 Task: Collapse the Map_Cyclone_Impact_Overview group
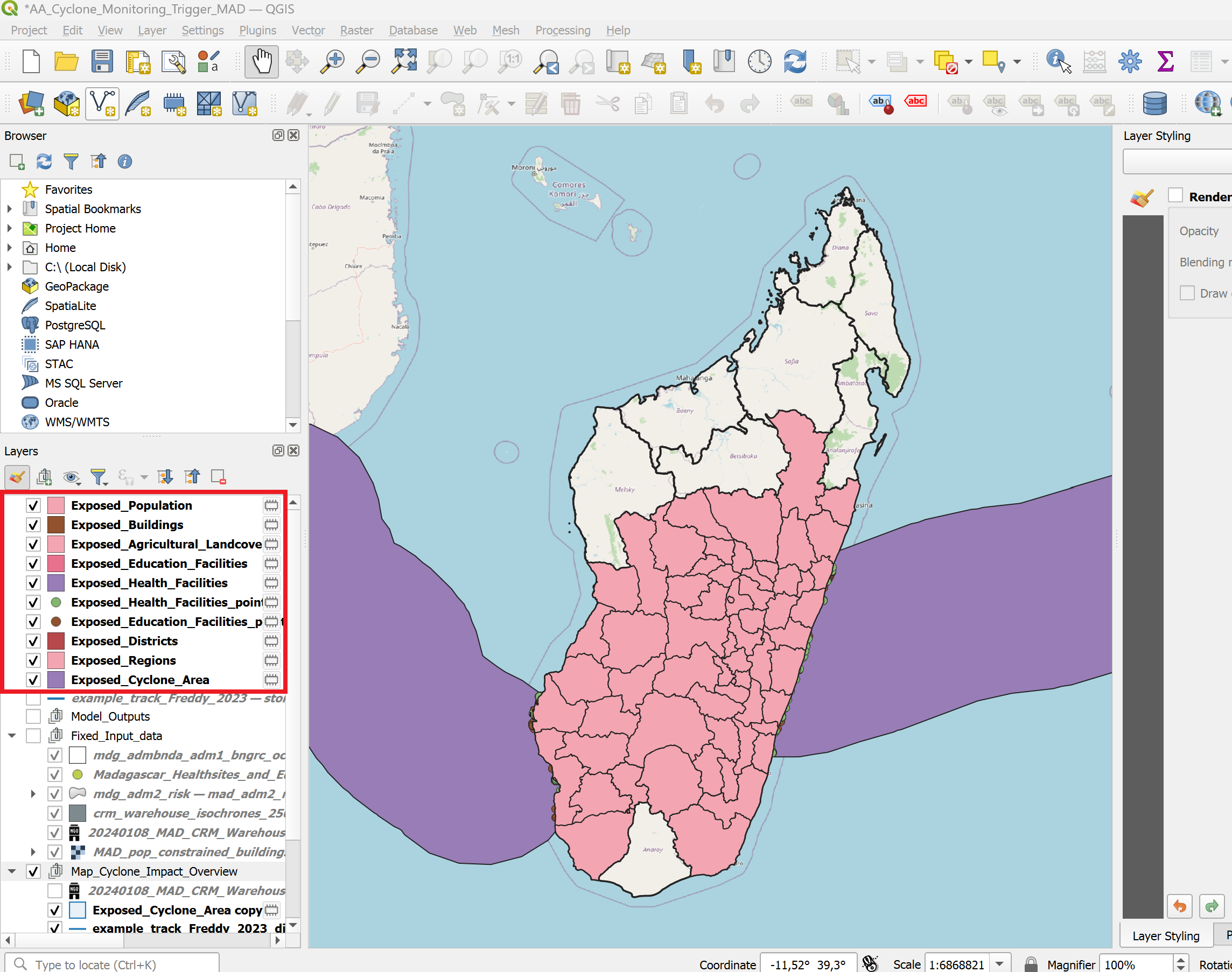(x=11, y=871)
